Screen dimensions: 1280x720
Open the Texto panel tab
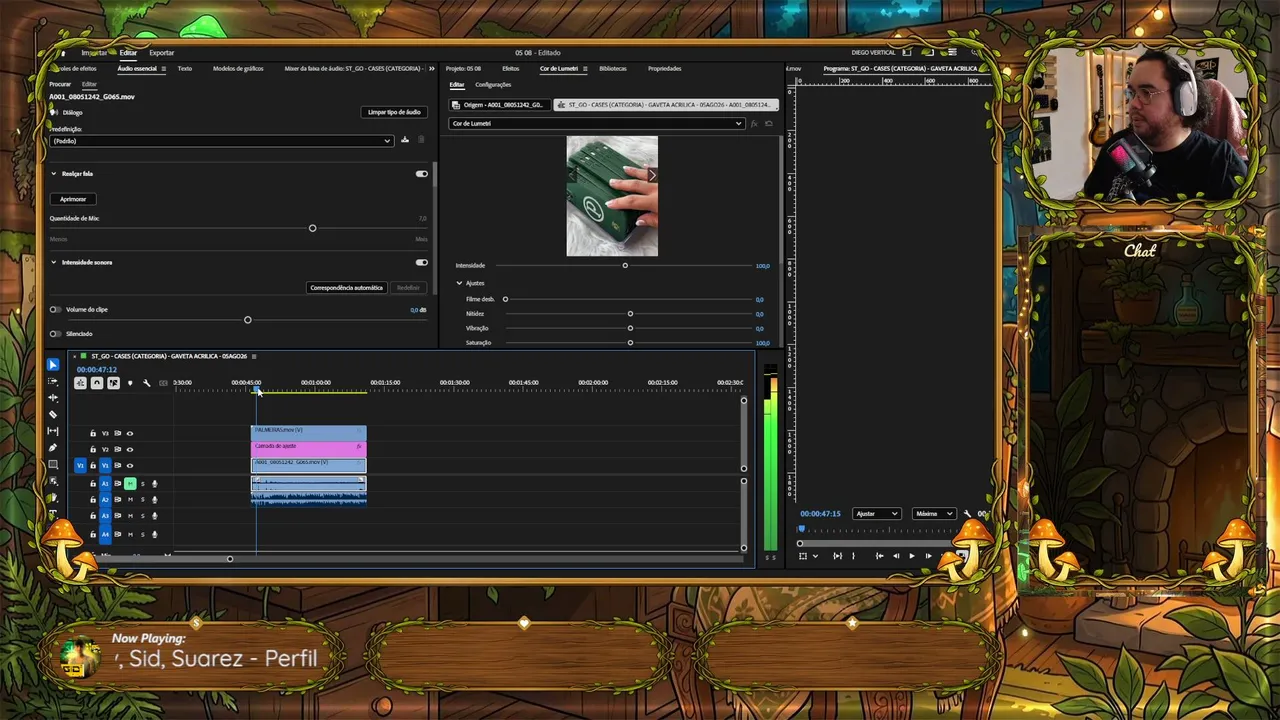point(185,69)
